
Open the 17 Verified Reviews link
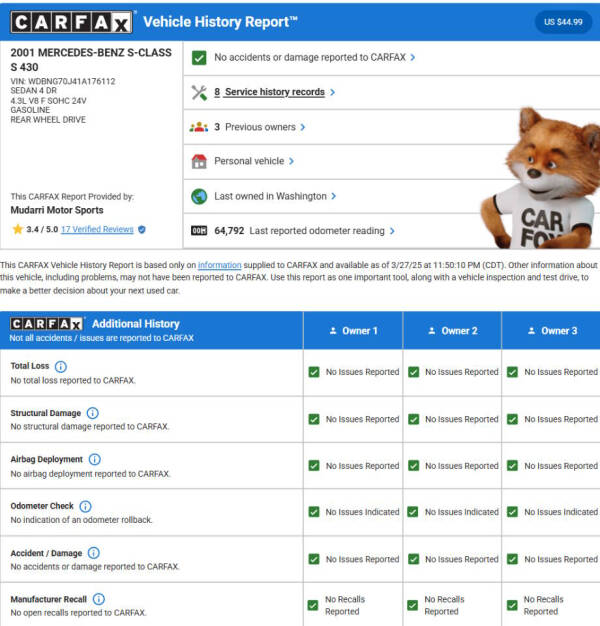click(97, 229)
